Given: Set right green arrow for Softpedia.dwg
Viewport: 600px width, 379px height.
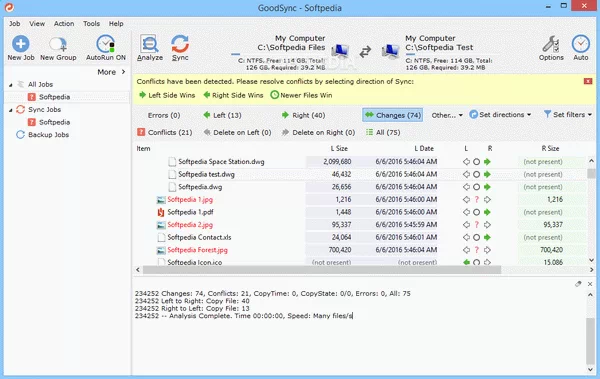Looking at the screenshot, I should click(487, 187).
